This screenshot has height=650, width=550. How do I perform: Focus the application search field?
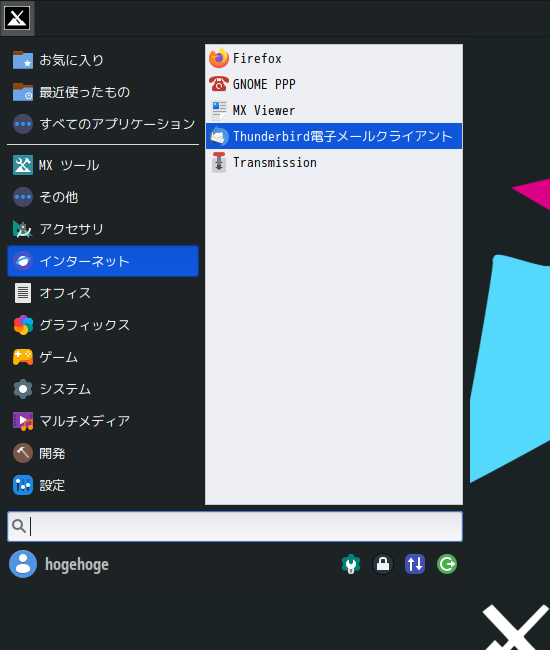[235, 526]
